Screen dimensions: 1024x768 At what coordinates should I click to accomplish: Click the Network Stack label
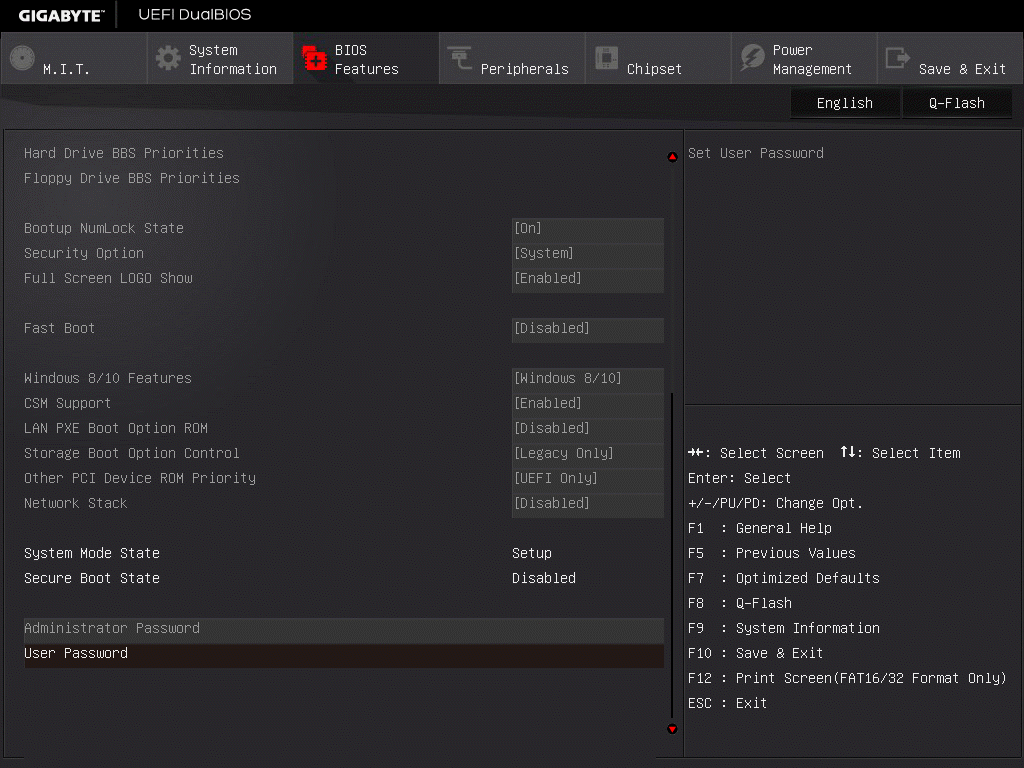tap(76, 504)
